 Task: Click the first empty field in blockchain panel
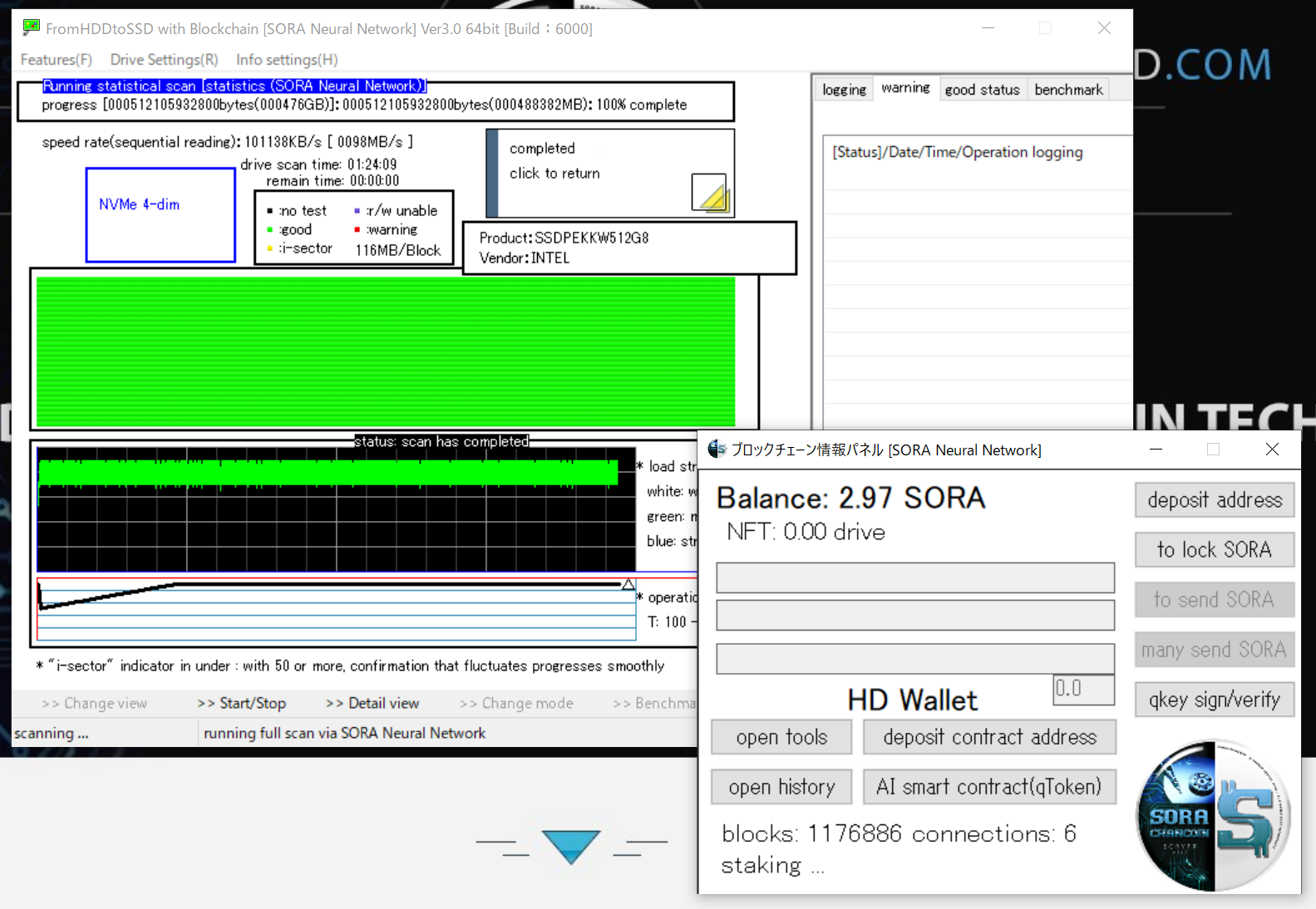coord(915,577)
